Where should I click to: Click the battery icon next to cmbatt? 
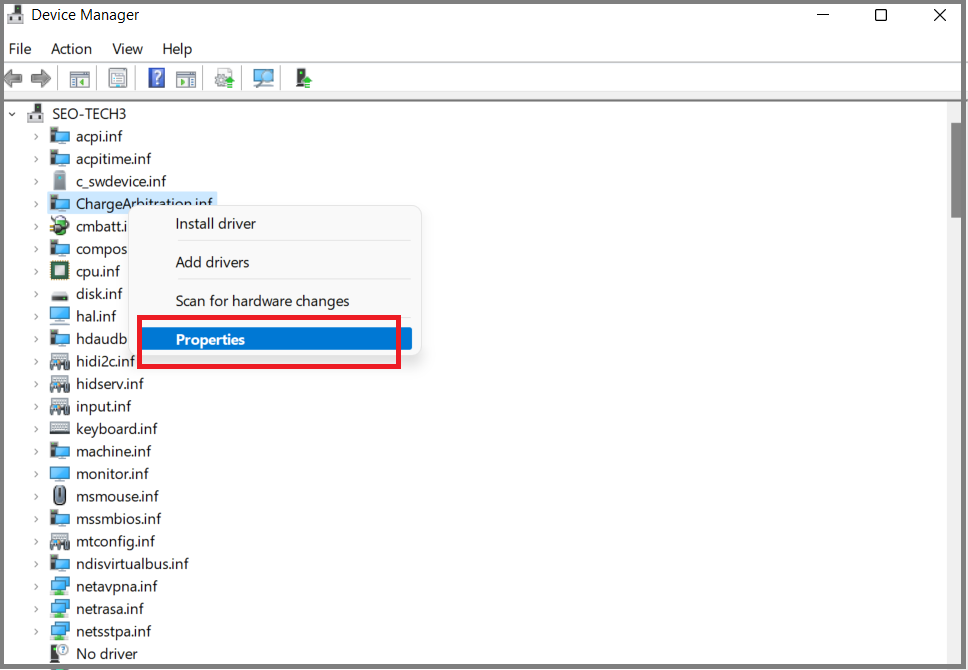(x=60, y=226)
